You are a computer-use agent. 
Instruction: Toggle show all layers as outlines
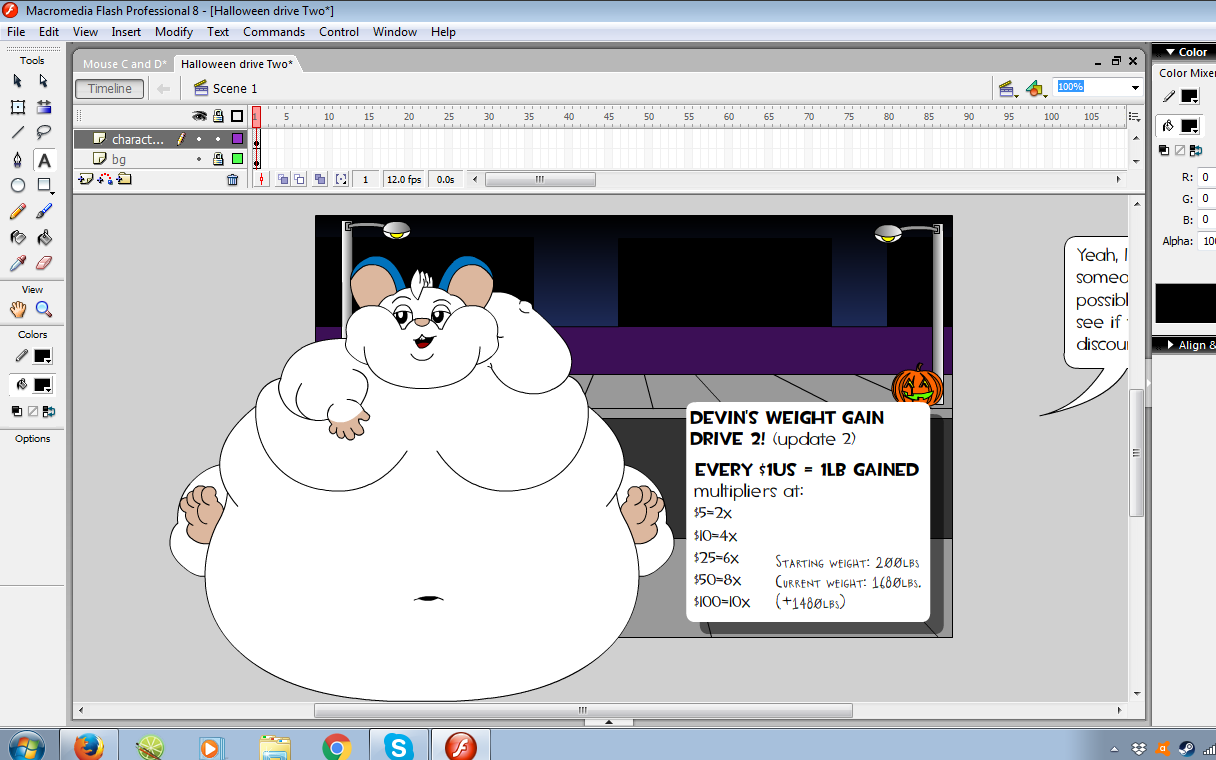pos(237,116)
